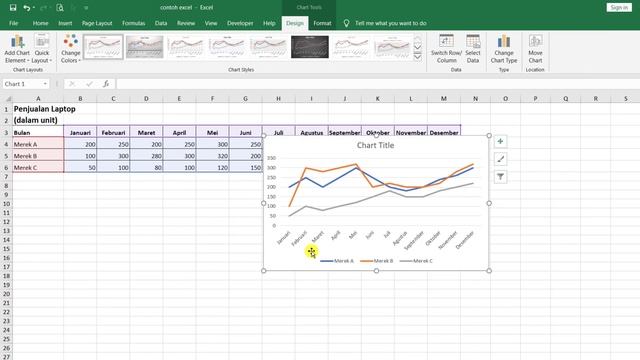Screen dimensions: 640x360
Task: Click the Name Box showing Chart 1
Action: 22,84
